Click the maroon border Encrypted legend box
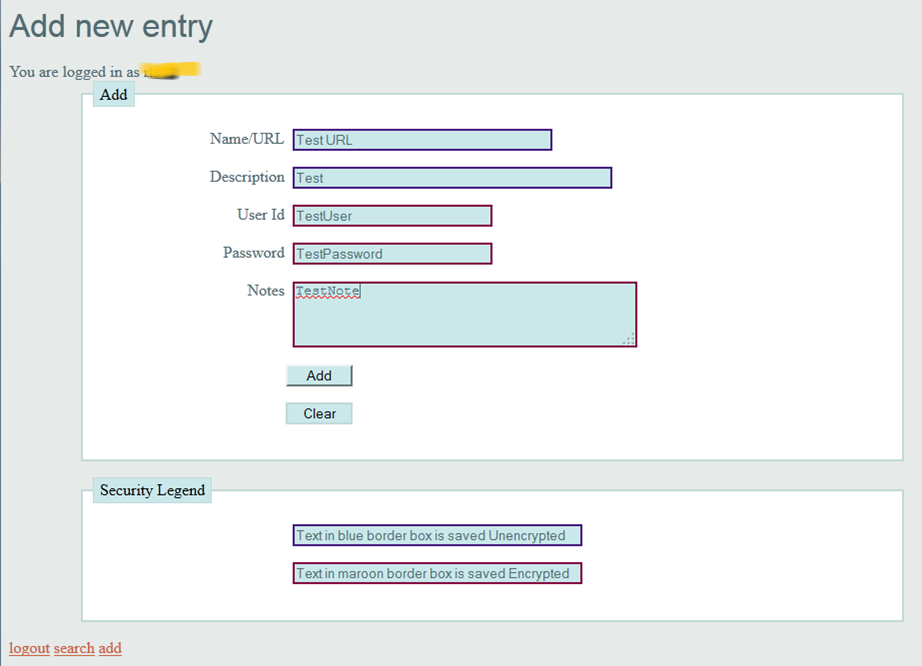Screen dimensions: 922x666 (437, 574)
